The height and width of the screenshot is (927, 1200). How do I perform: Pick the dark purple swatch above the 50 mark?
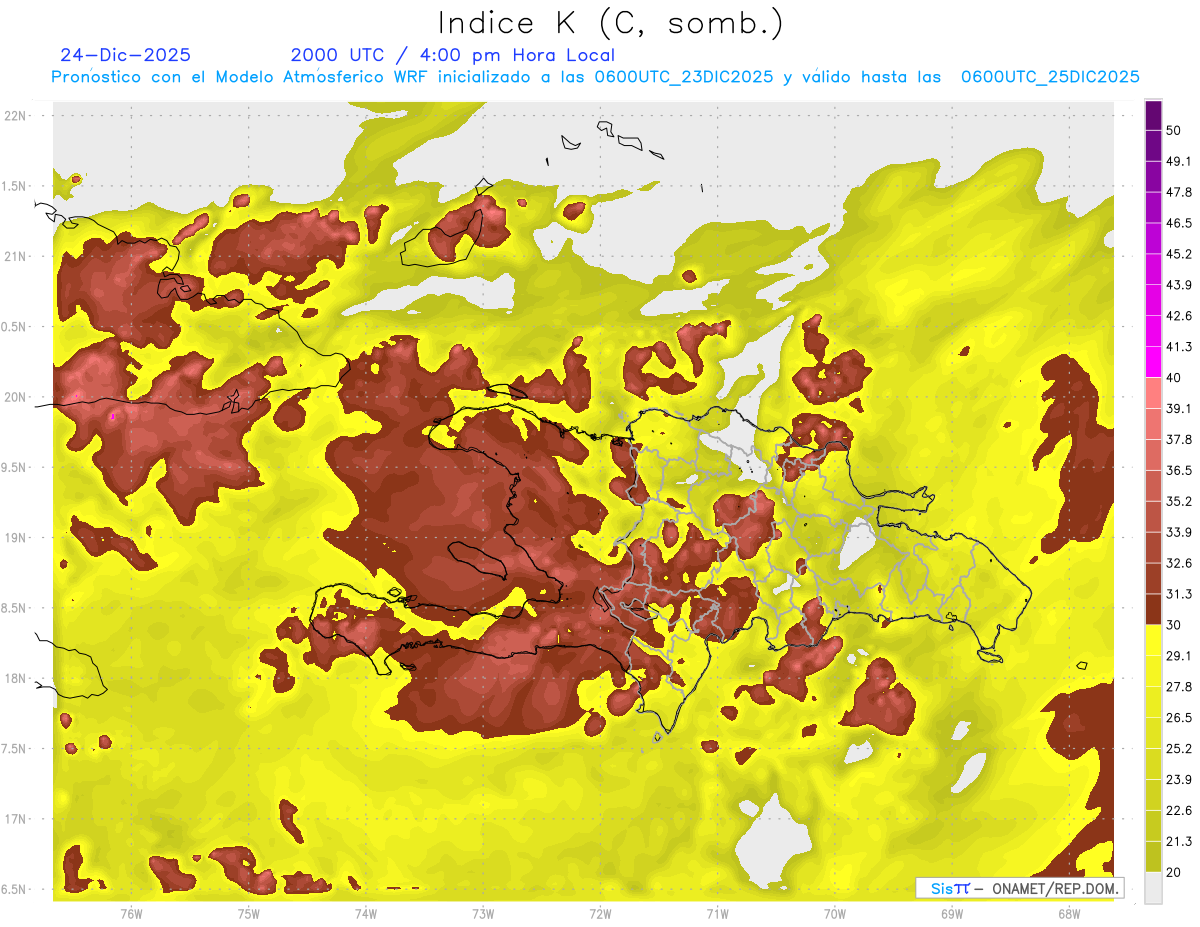click(x=1153, y=115)
